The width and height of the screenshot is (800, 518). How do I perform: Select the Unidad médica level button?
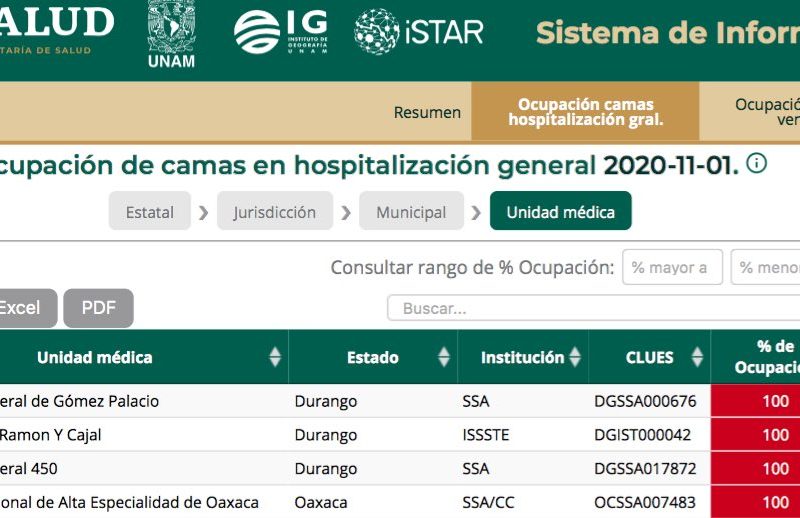click(560, 212)
